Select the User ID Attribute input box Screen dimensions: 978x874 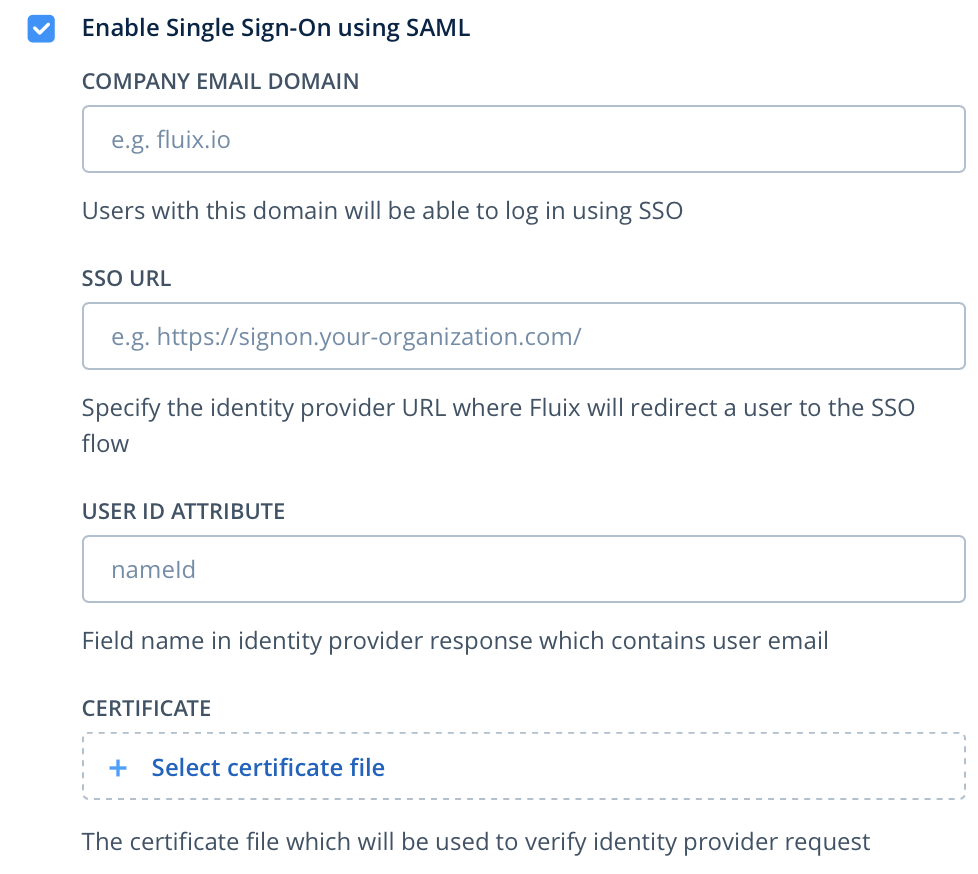pos(523,570)
